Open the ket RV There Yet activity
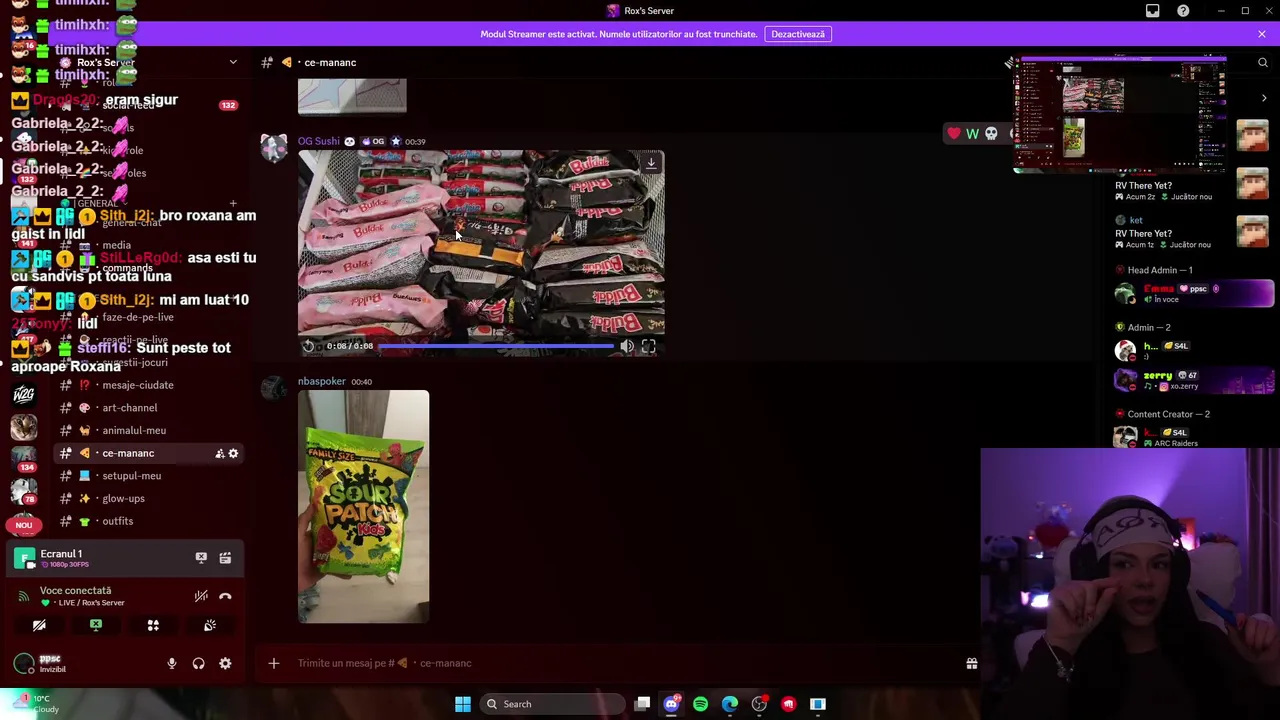The width and height of the screenshot is (1280, 720). coord(1190,232)
